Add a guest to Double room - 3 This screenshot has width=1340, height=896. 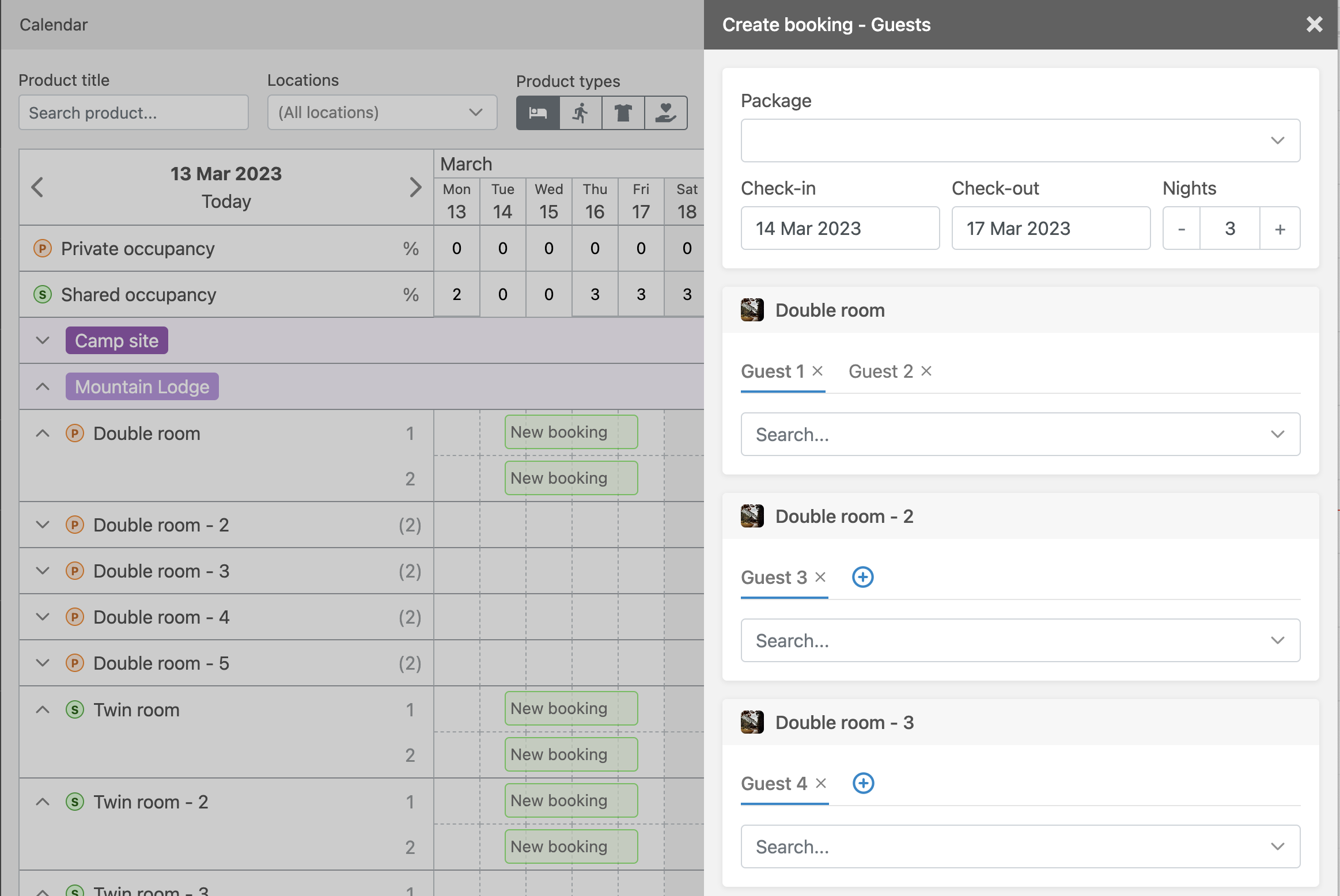click(863, 783)
